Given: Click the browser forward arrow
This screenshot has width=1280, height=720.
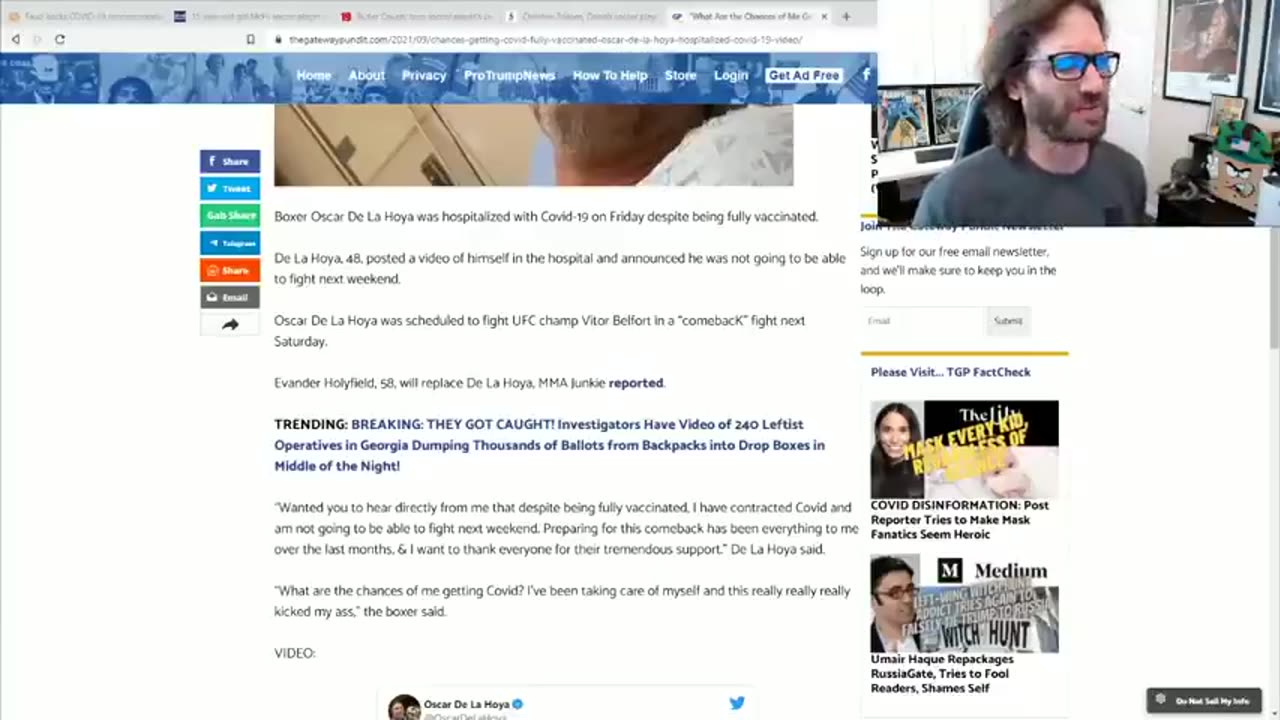Looking at the screenshot, I should (x=37, y=39).
